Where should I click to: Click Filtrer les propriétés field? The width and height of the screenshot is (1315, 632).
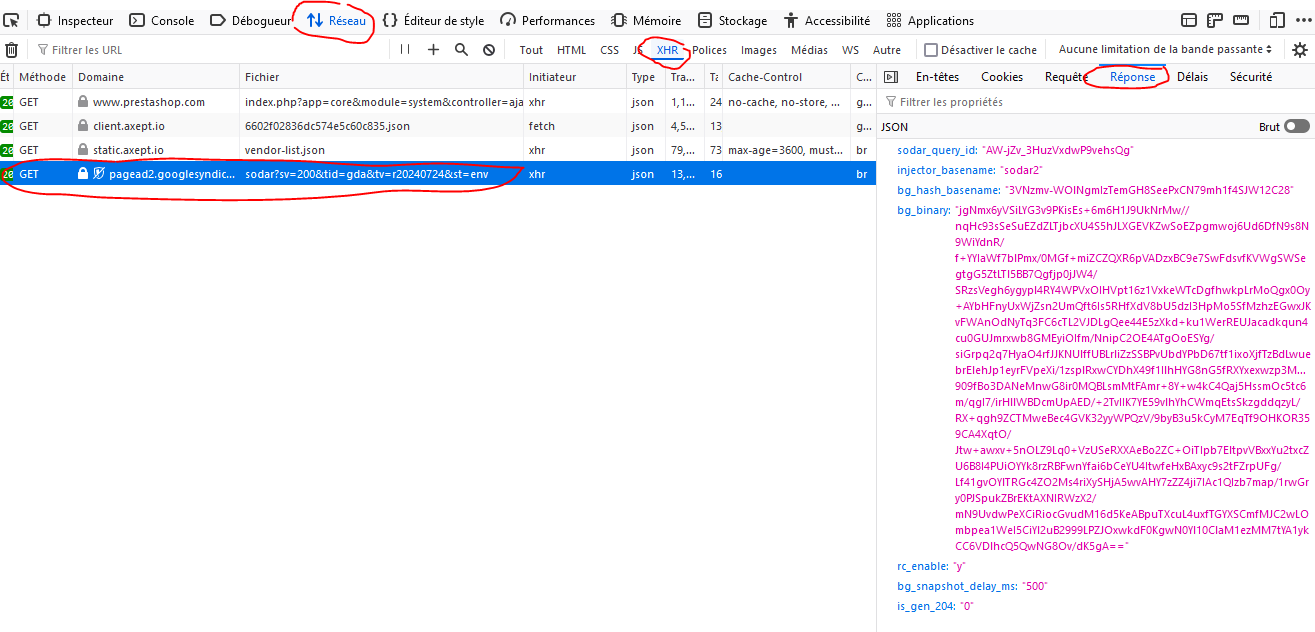(x=1096, y=102)
